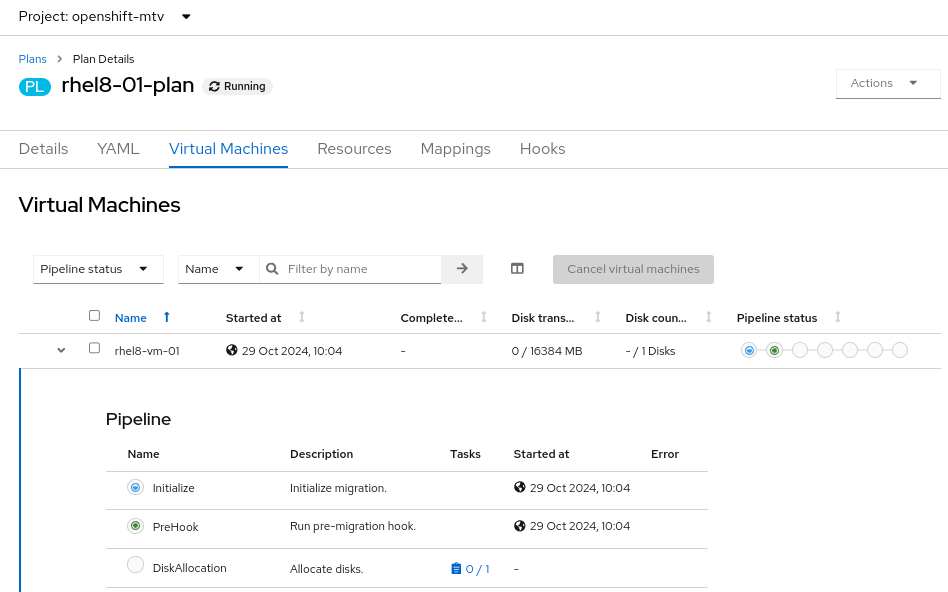Open the Pipeline status filter dropdown
Viewport: 948px width, 592px height.
[x=98, y=269]
